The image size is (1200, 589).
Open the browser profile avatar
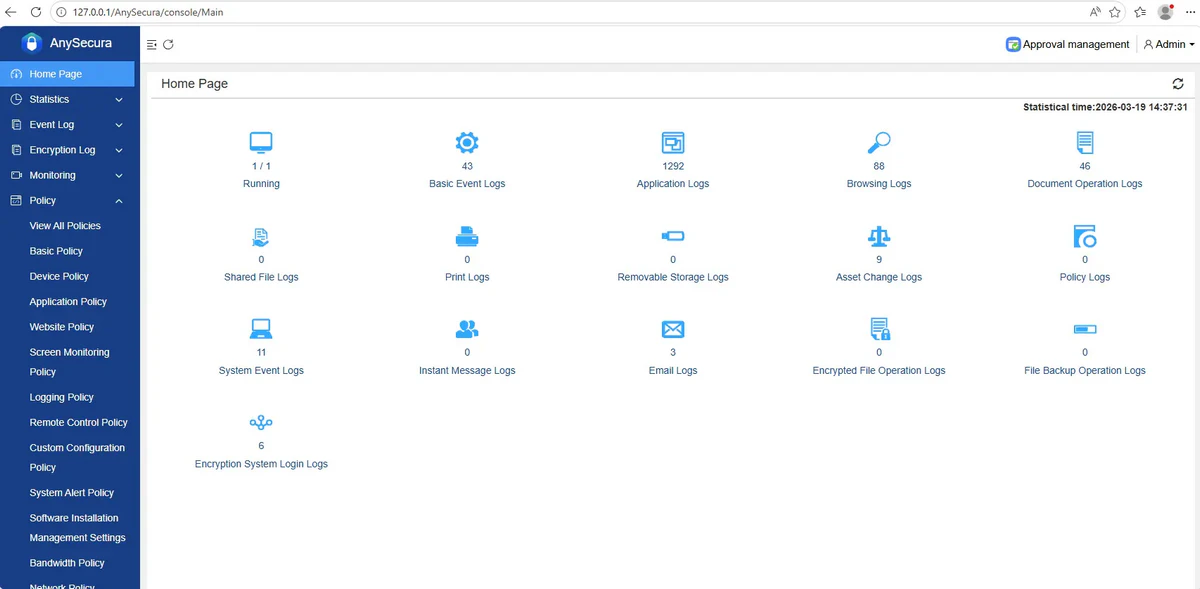[x=1166, y=12]
